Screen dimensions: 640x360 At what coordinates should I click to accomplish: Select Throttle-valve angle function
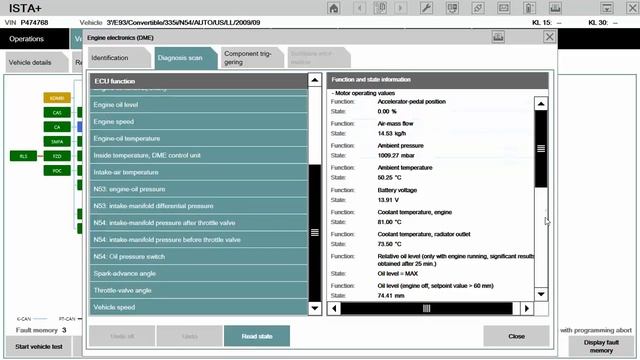(x=199, y=290)
